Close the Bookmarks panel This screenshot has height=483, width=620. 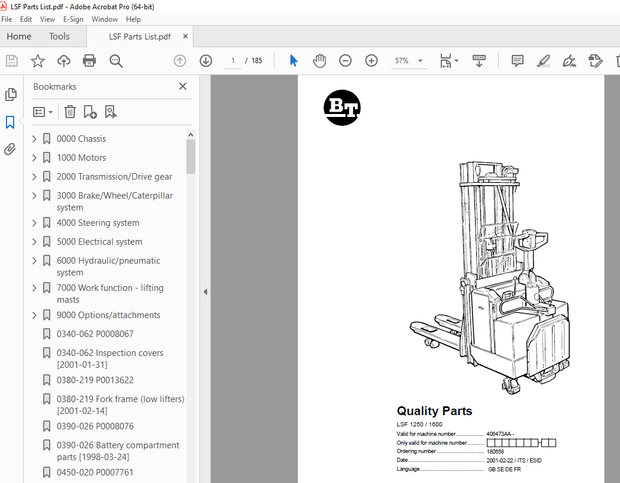click(x=183, y=87)
